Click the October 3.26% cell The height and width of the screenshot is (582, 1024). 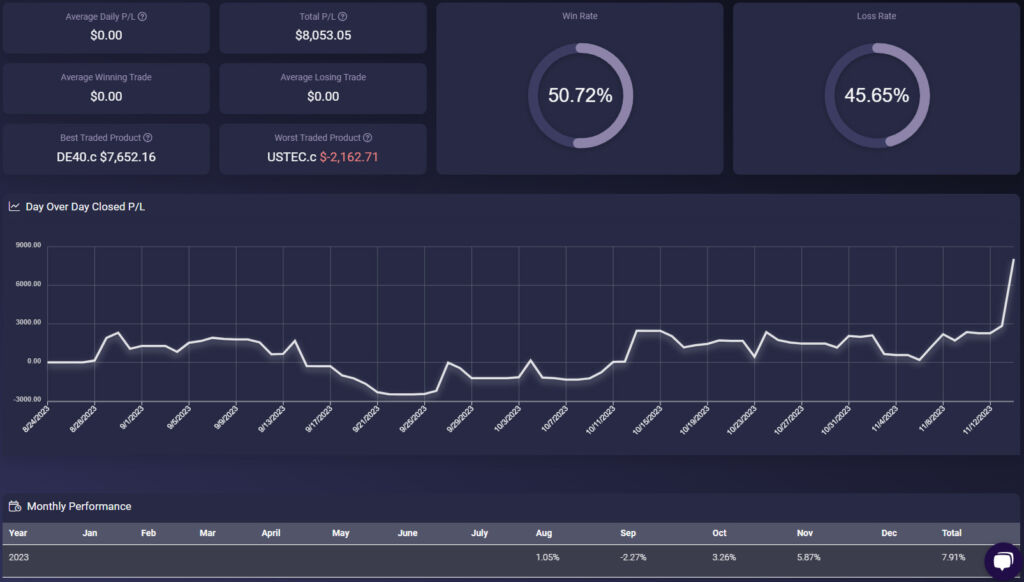tap(724, 557)
